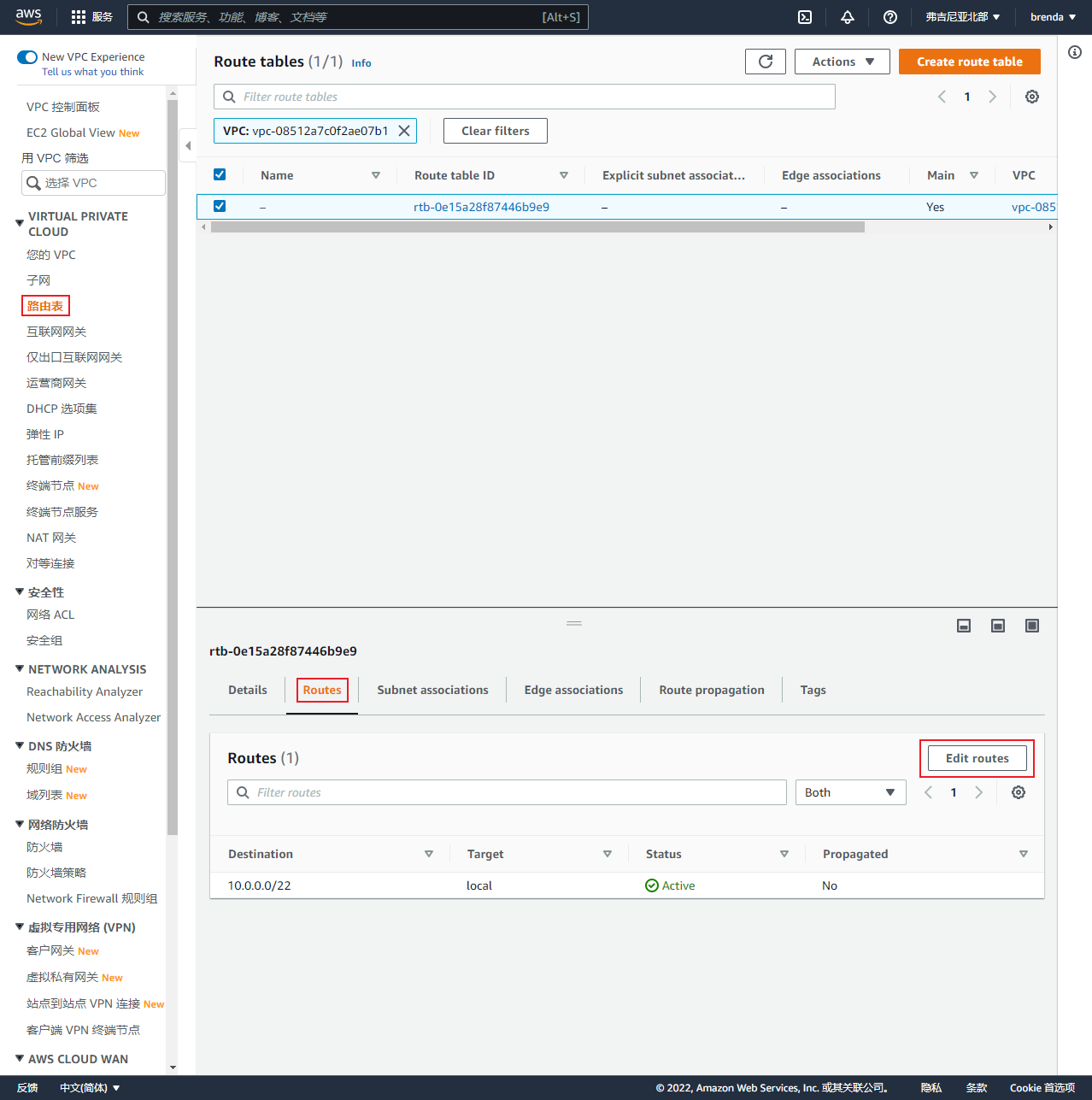Click the Edit routes button
Image resolution: width=1092 pixels, height=1100 pixels.
pyautogui.click(x=978, y=758)
